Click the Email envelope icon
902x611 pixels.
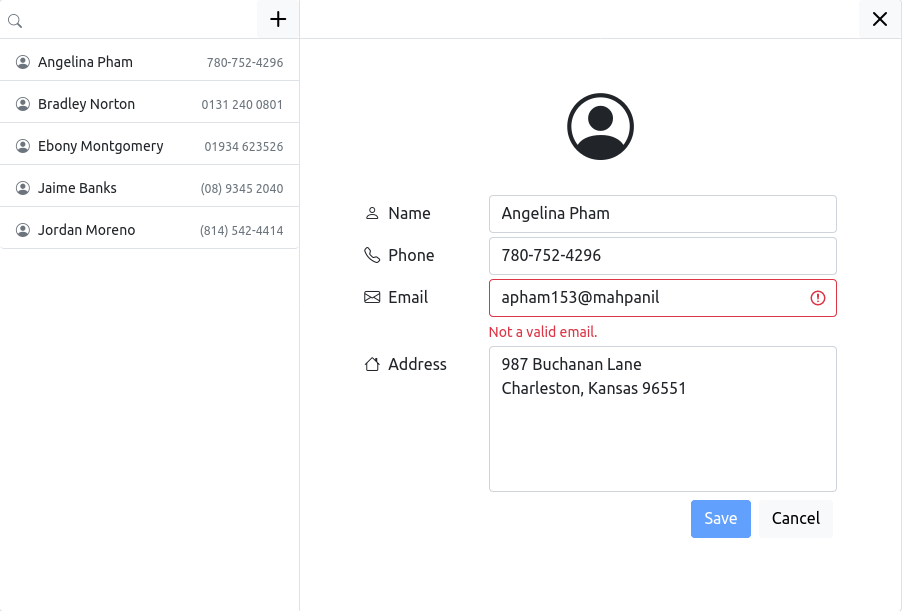click(x=371, y=296)
